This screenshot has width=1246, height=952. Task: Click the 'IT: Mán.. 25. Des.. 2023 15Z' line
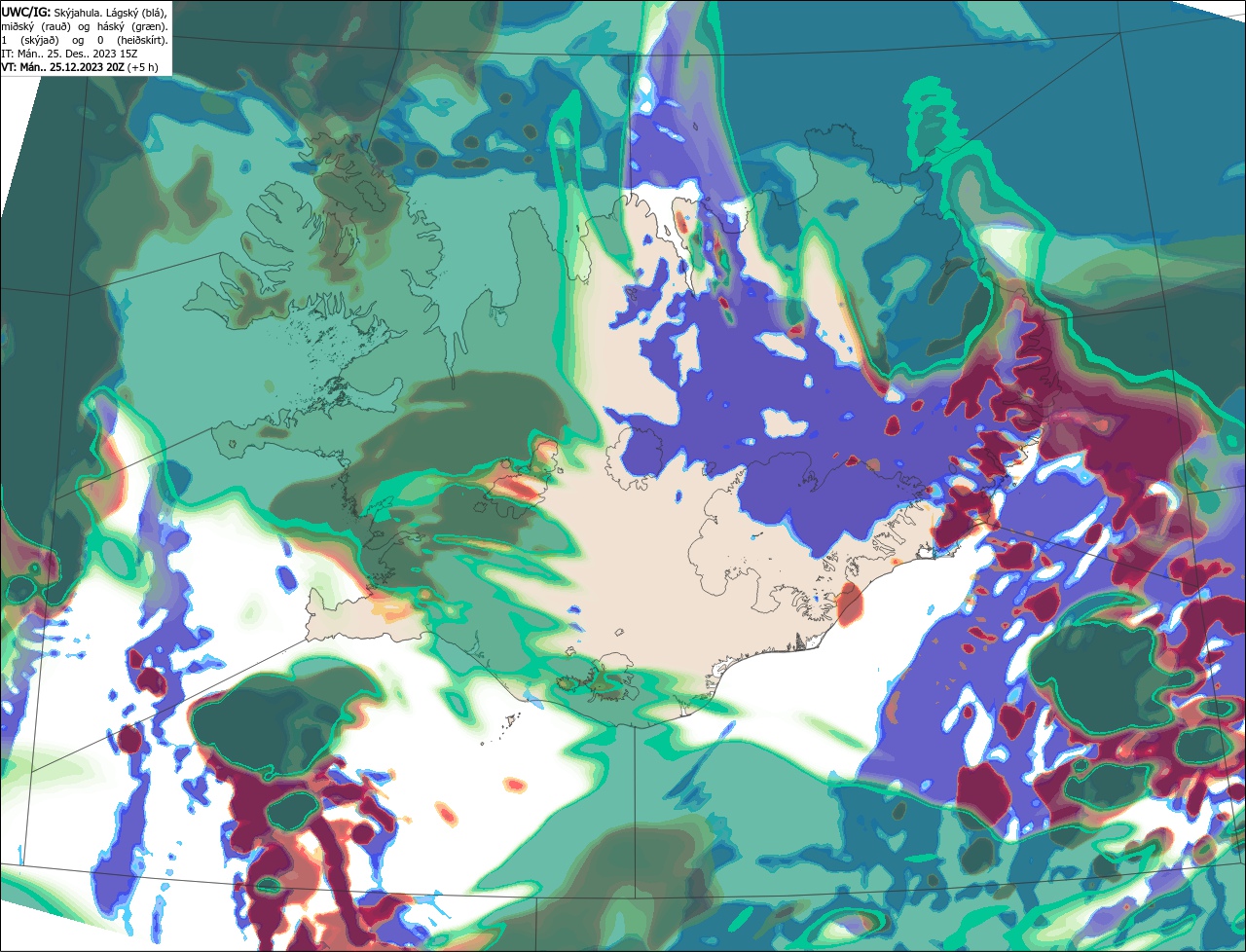(x=69, y=54)
